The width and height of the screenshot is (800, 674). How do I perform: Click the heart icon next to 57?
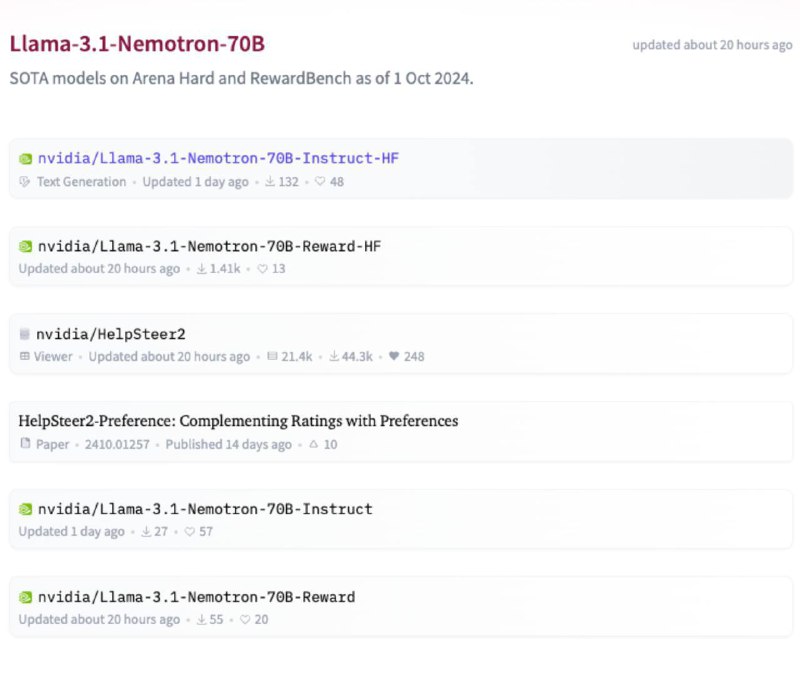tap(189, 532)
